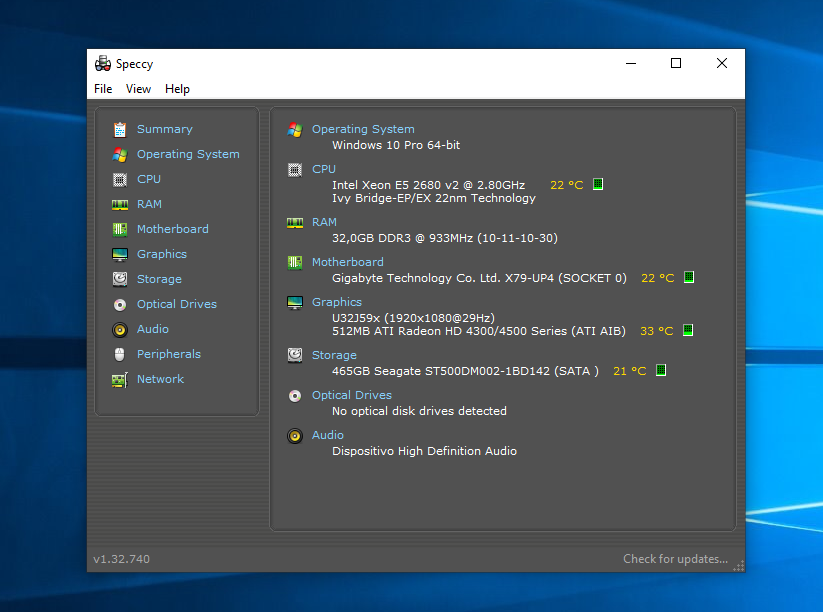Select Summary in the sidebar
Screen dimensions: 823x612
click(x=165, y=129)
